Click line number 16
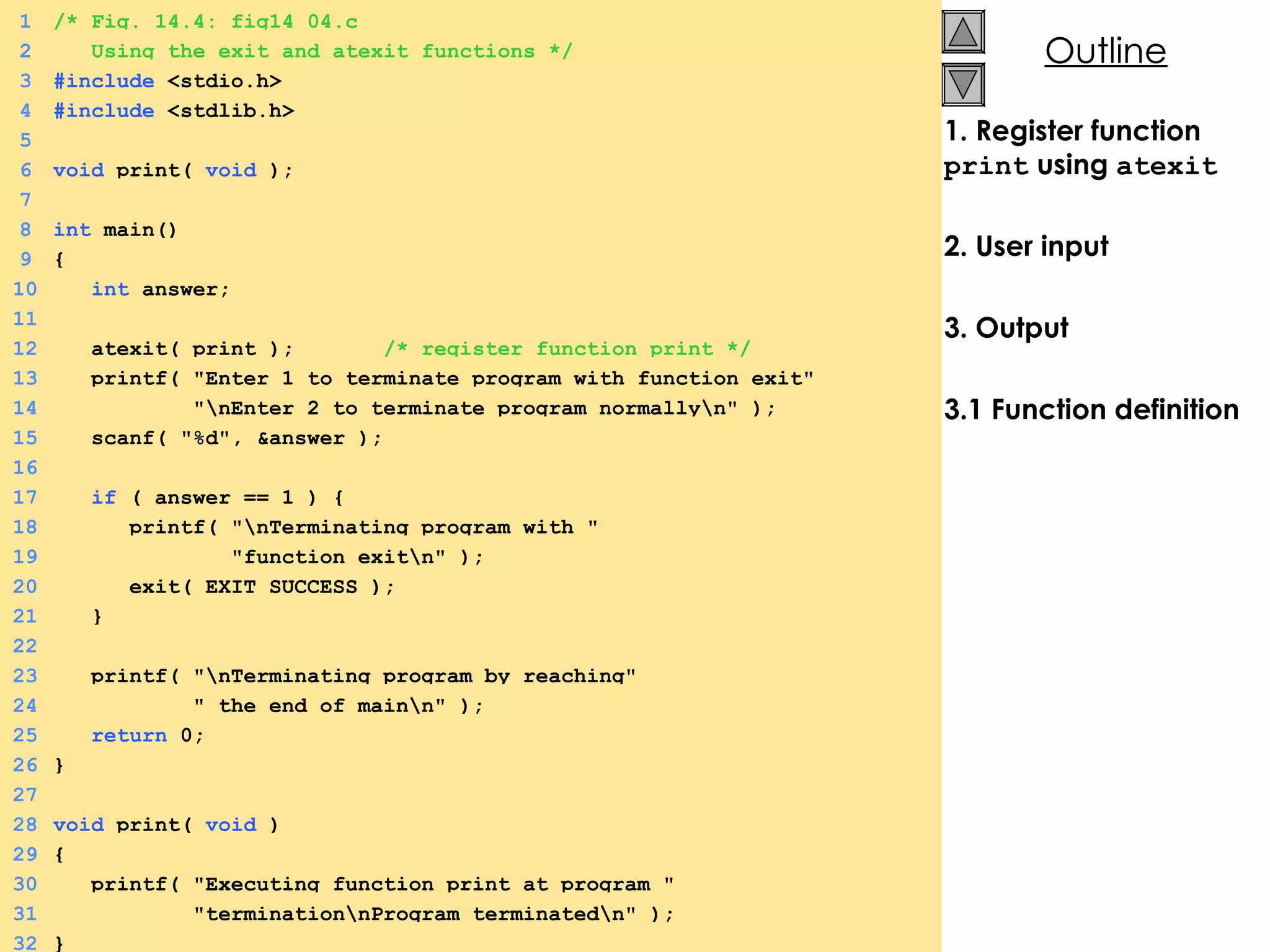The width and height of the screenshot is (1270, 952). coord(25,468)
